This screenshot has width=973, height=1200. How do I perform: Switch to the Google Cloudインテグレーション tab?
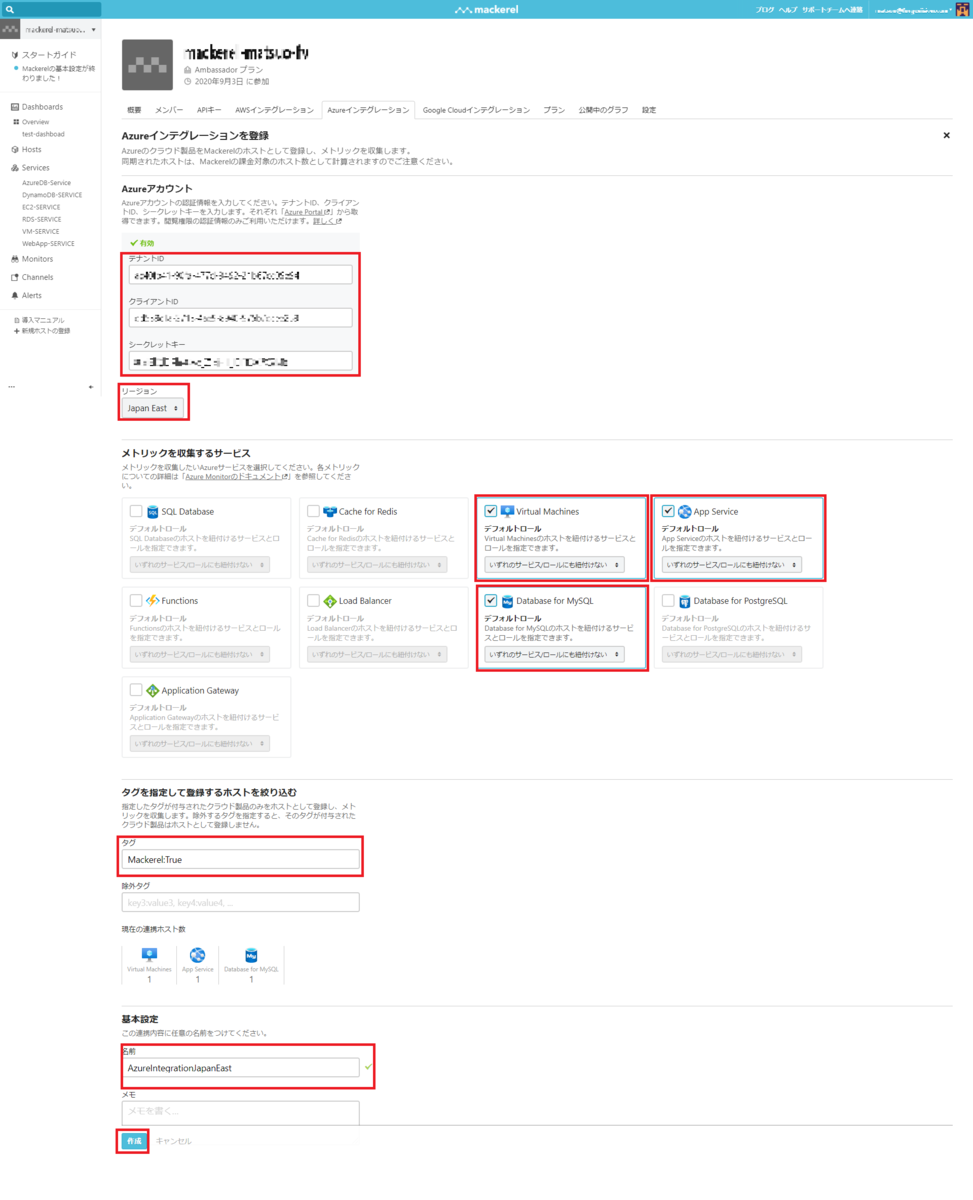pos(476,110)
